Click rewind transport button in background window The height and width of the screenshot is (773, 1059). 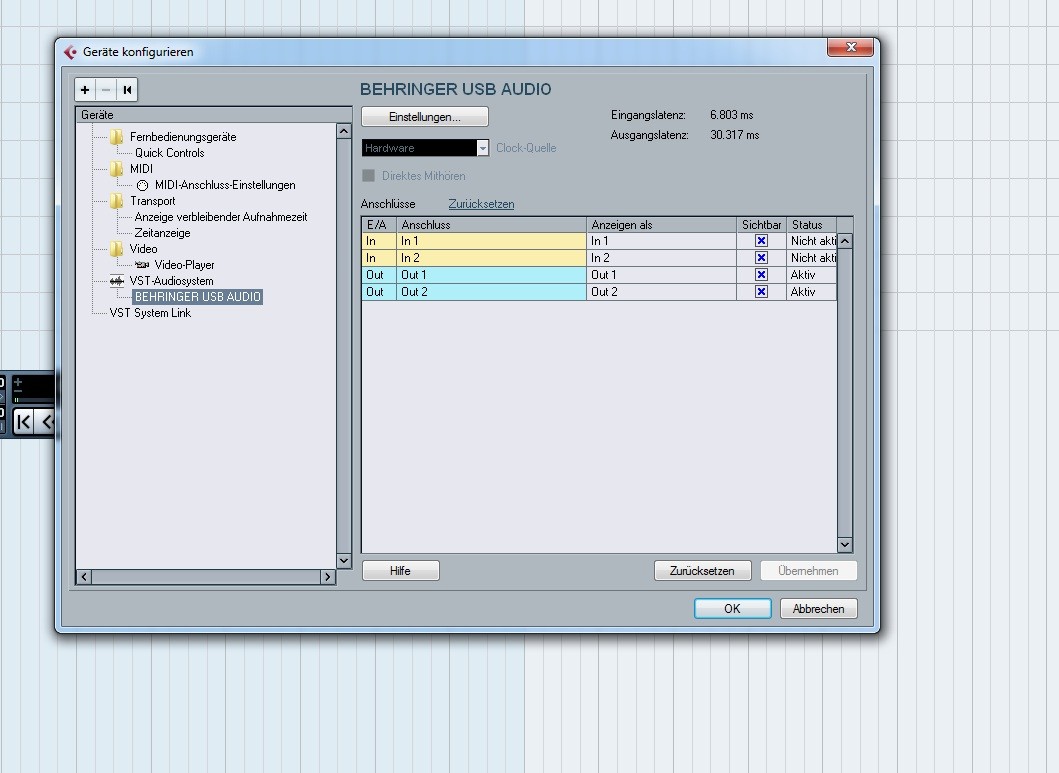45,422
